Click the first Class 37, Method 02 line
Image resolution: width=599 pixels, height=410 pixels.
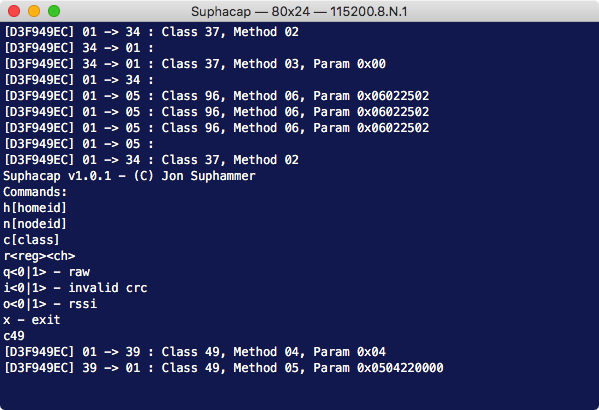(x=151, y=32)
